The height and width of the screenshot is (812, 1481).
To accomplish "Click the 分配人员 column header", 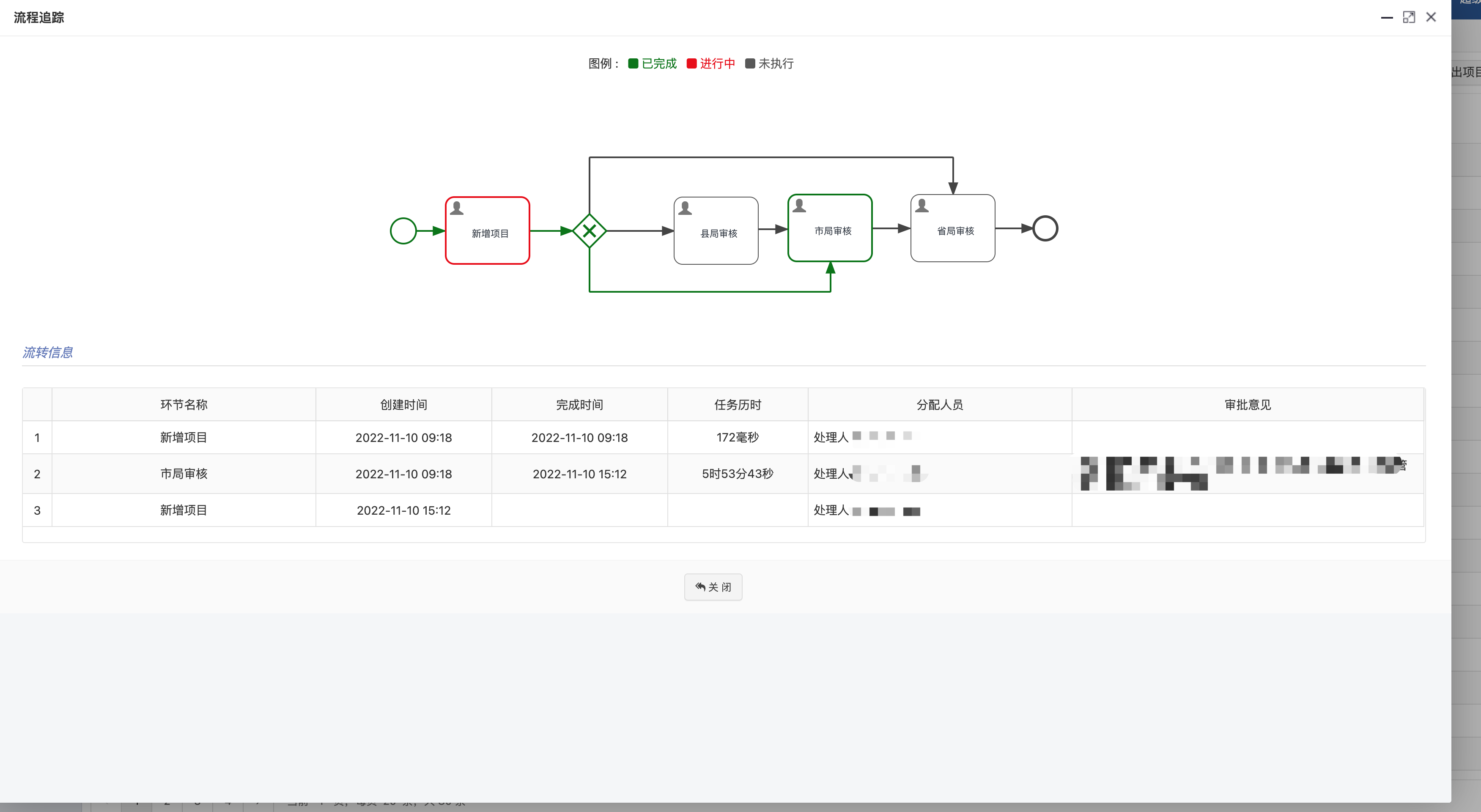I will tap(939, 404).
